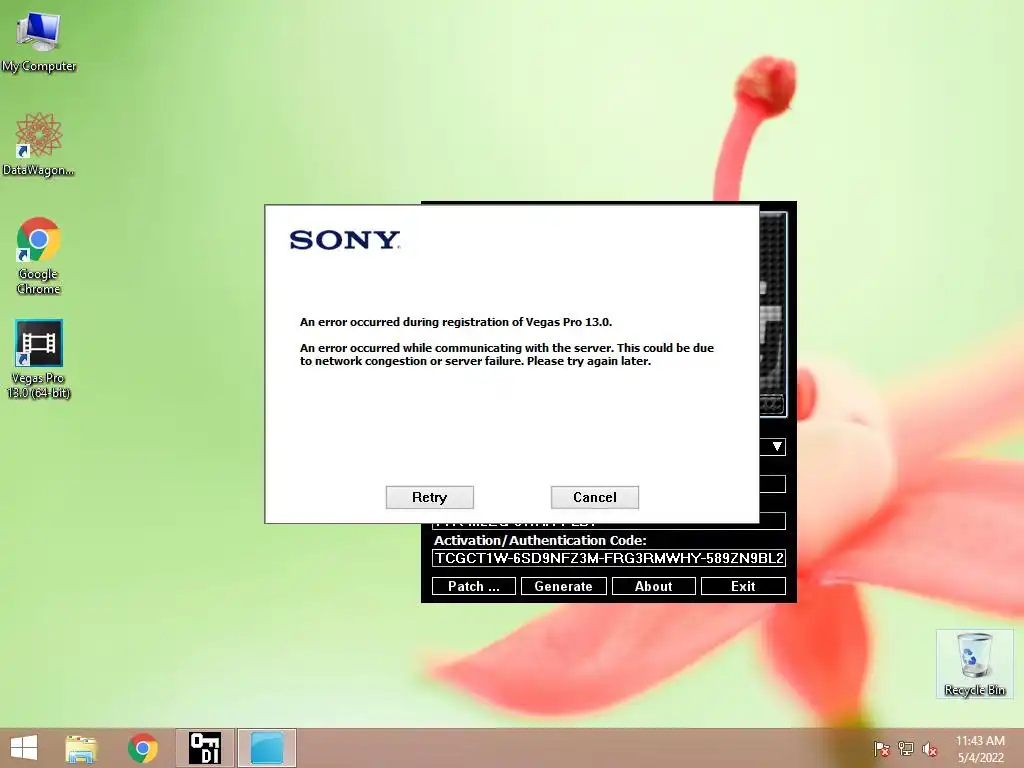Open the My Computer desktop icon

pyautogui.click(x=38, y=42)
